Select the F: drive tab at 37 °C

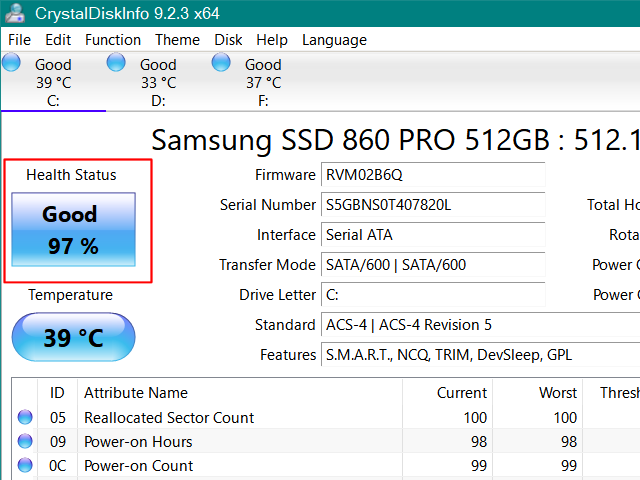coord(263,82)
